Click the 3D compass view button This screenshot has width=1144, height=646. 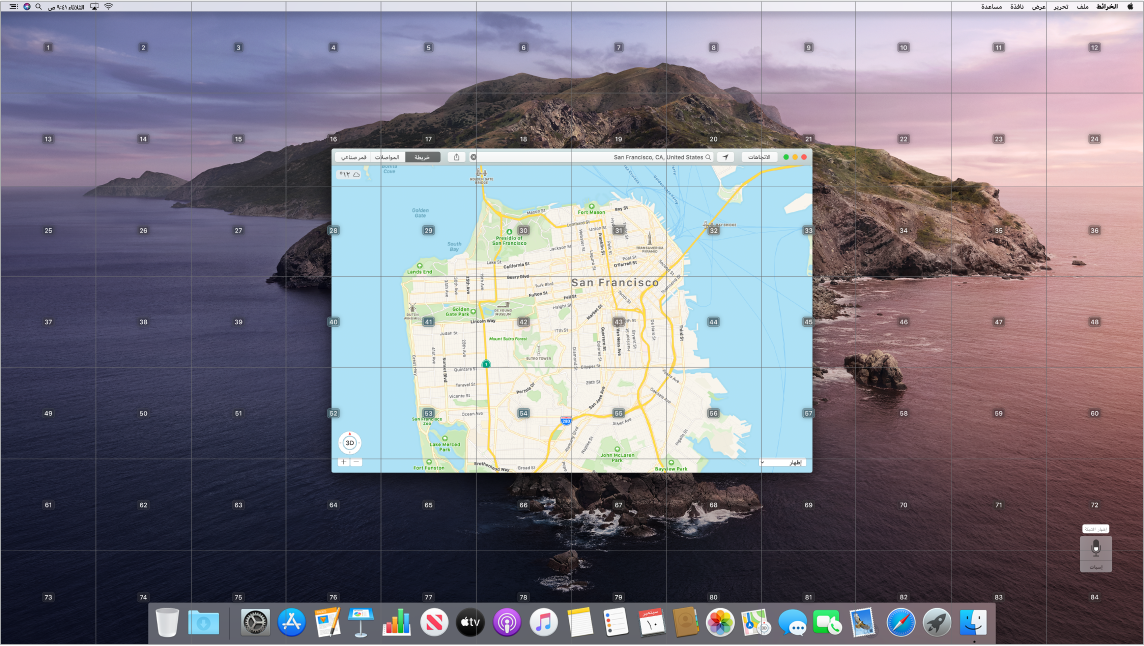click(x=350, y=441)
